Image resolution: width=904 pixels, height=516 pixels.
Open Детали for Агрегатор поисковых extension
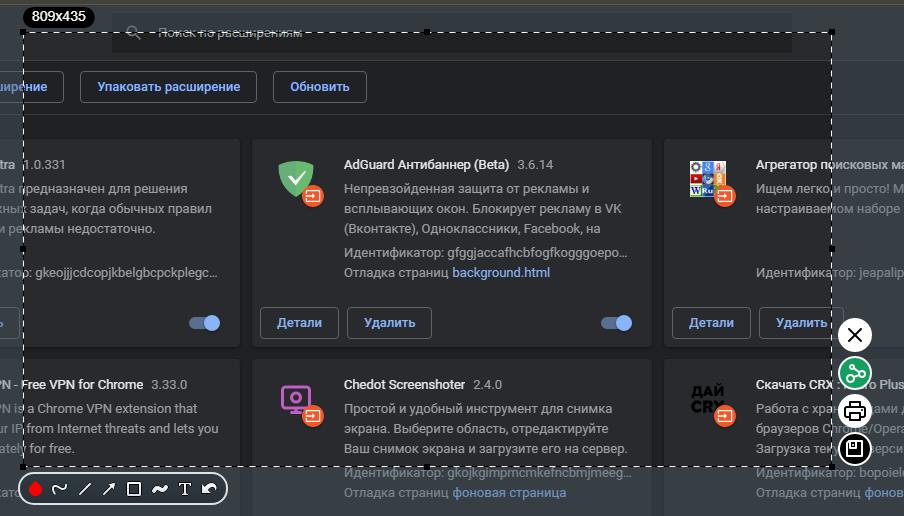[x=711, y=323]
